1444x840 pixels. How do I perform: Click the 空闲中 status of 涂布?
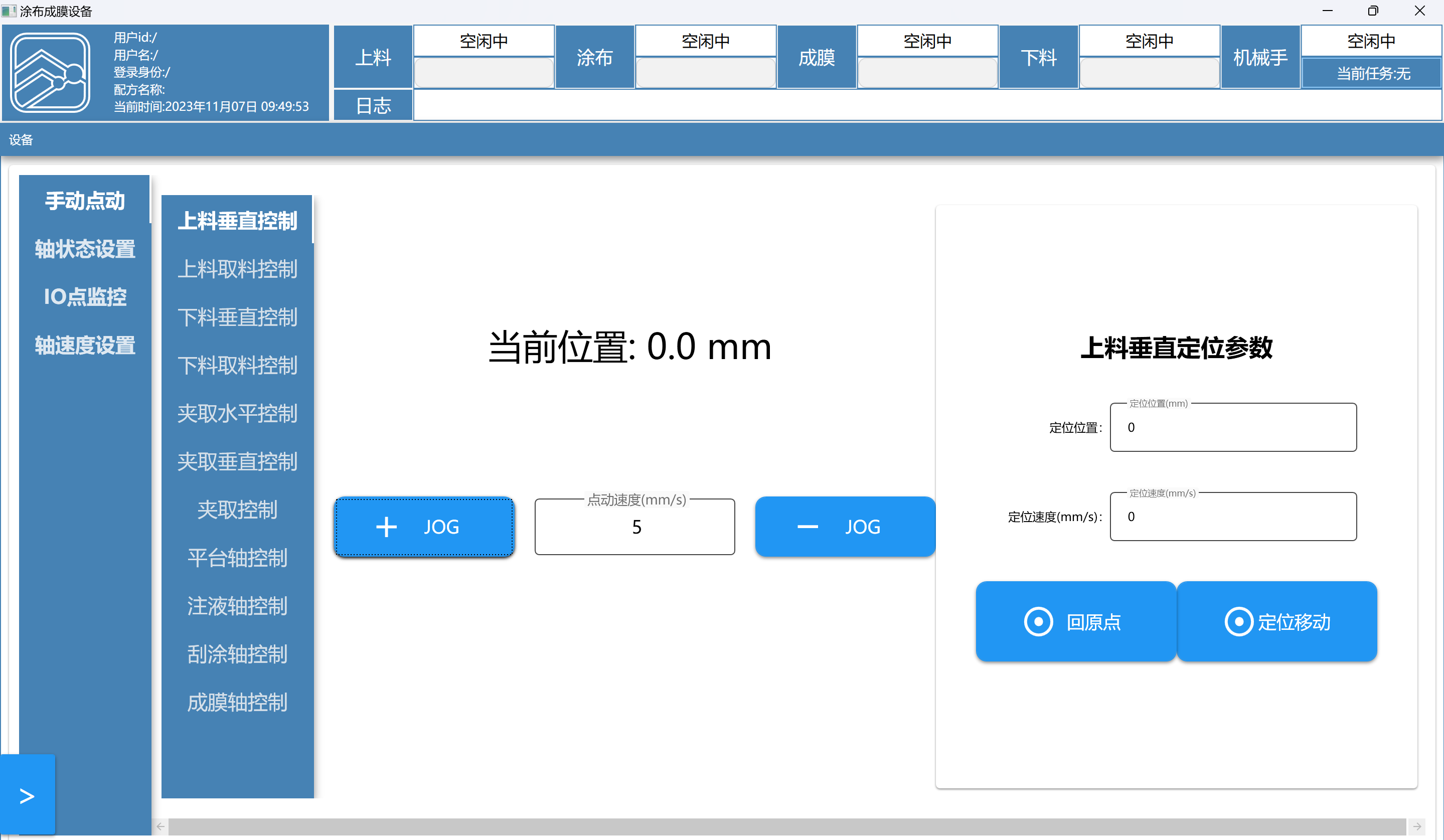pyautogui.click(x=705, y=41)
